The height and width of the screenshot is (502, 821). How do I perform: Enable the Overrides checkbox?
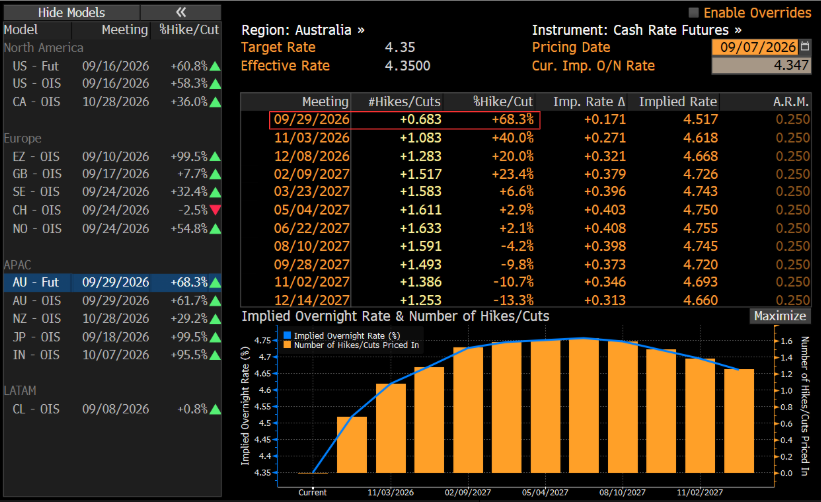(x=694, y=13)
